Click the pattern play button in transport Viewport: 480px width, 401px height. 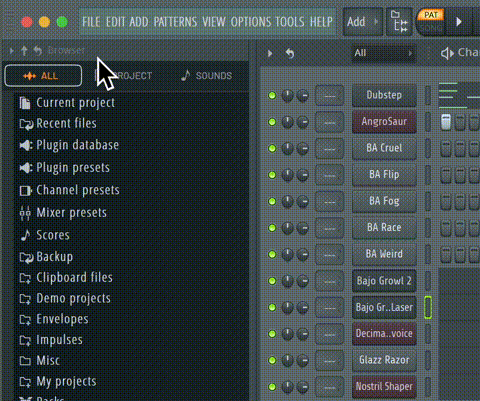click(459, 22)
